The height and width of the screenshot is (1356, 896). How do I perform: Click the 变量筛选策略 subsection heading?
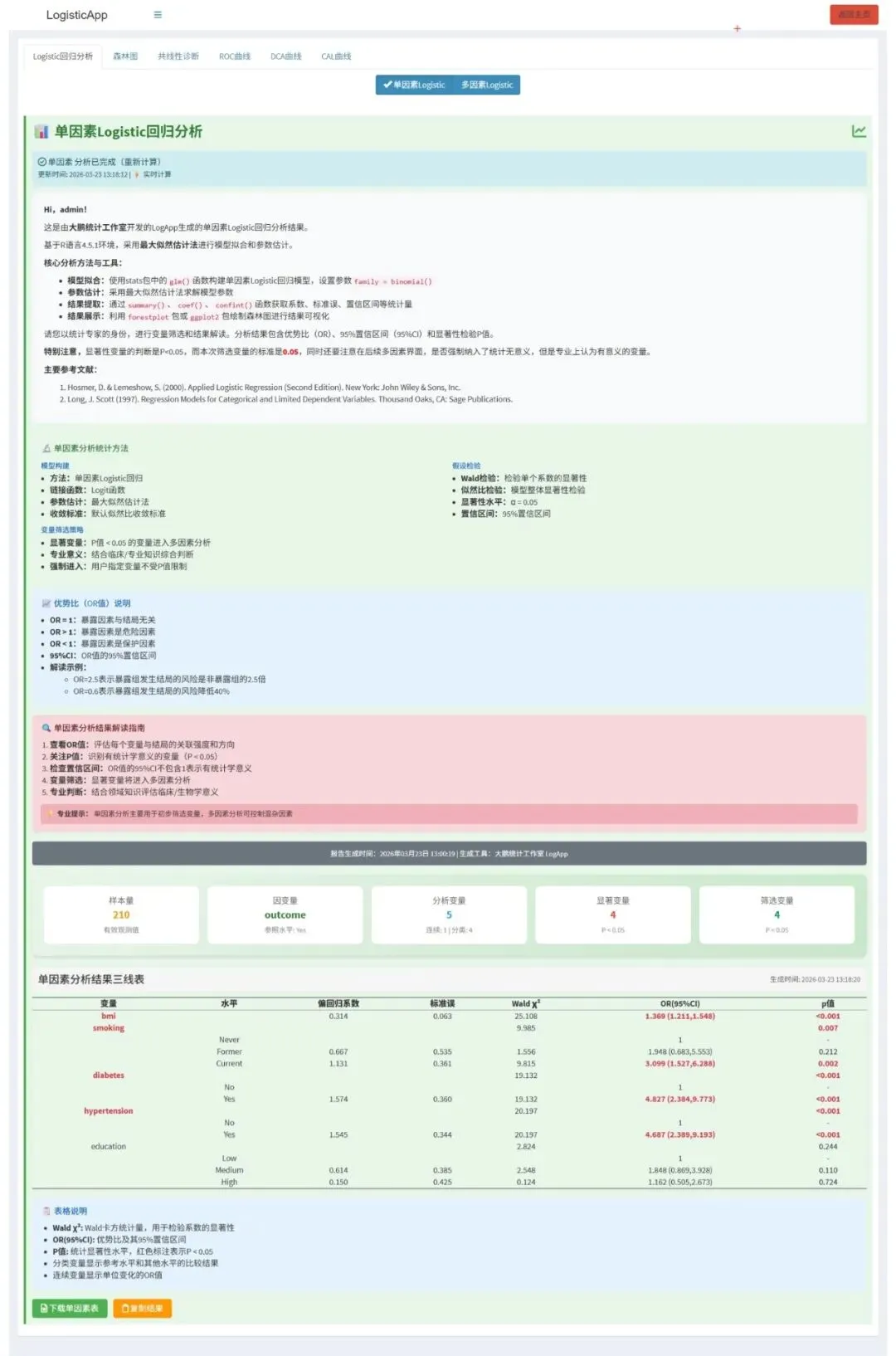(x=62, y=529)
